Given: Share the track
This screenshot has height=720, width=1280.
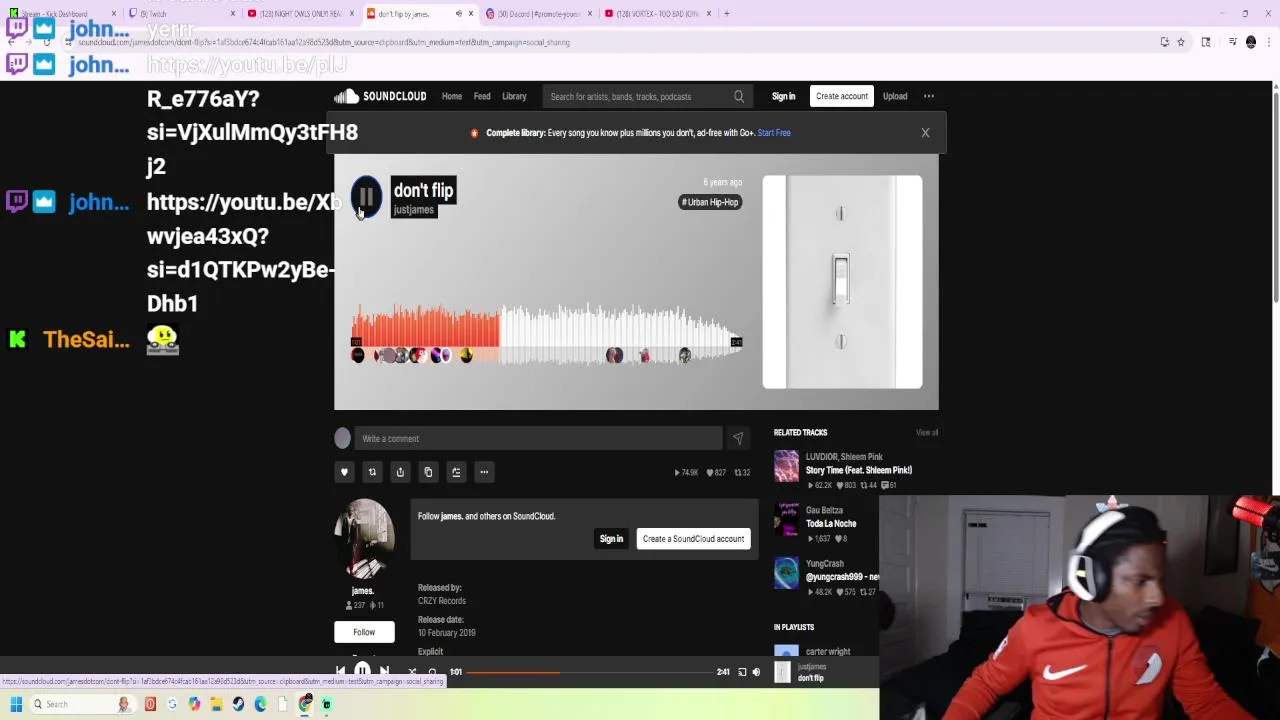Looking at the screenshot, I should point(400,472).
